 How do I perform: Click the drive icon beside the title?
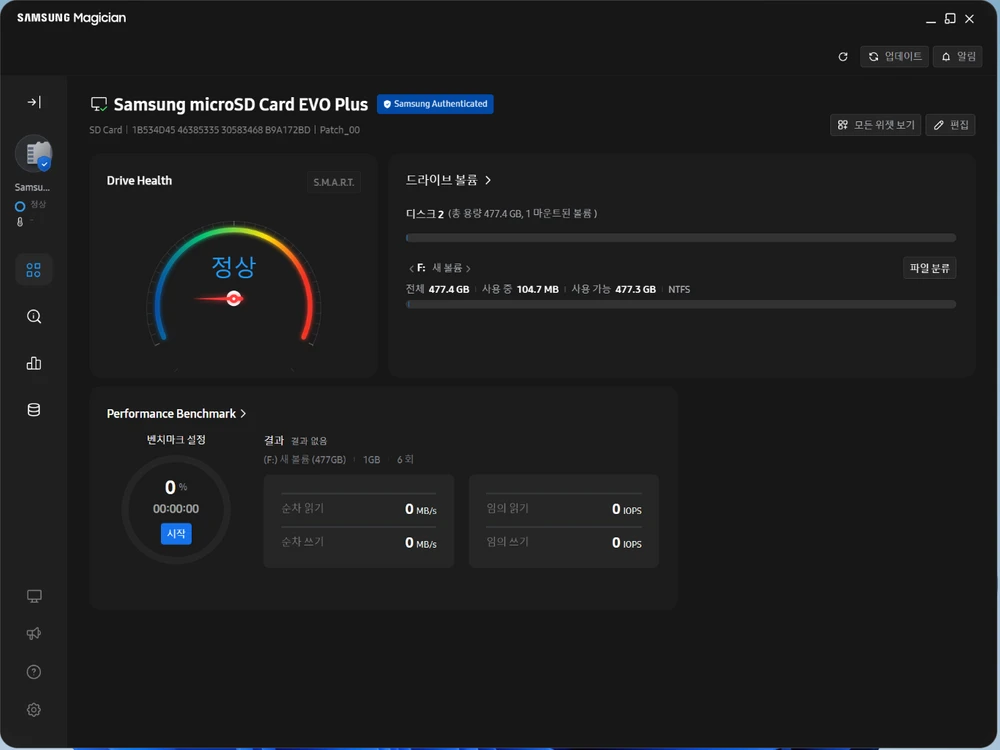coord(99,104)
